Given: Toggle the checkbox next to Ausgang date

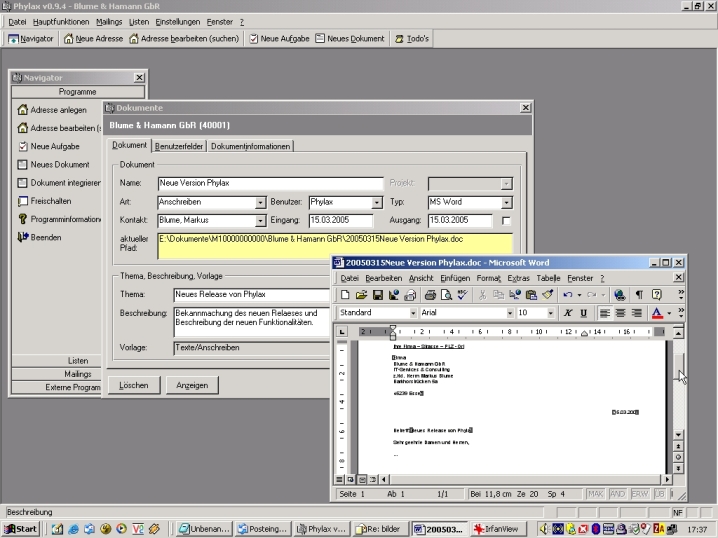Looking at the screenshot, I should 506,220.
